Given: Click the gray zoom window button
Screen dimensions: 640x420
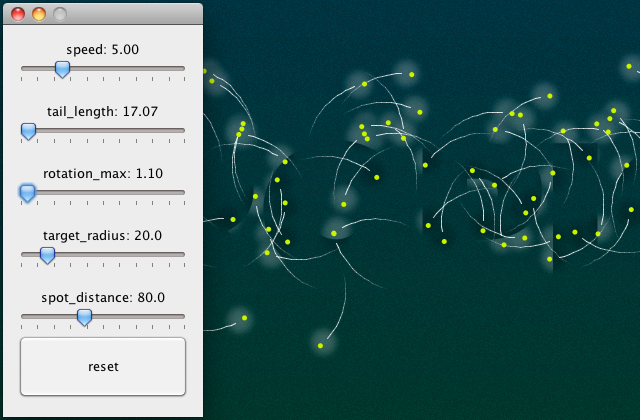Looking at the screenshot, I should pos(60,14).
